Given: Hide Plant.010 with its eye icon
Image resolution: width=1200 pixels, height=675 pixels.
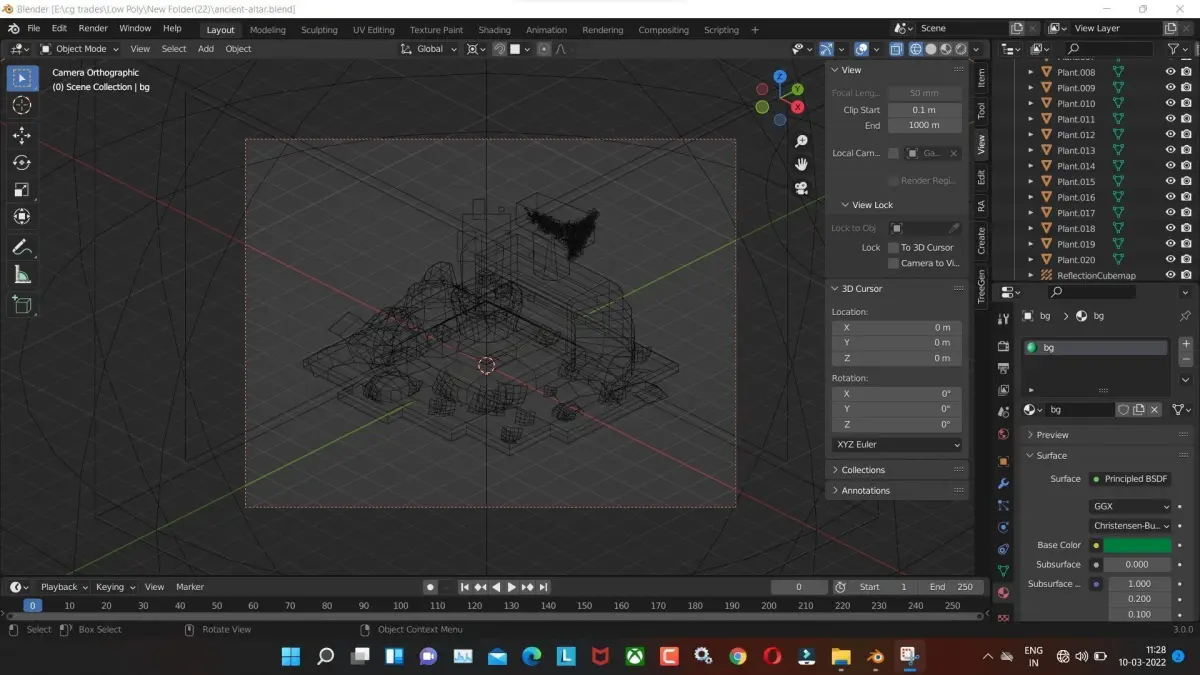Looking at the screenshot, I should (1170, 103).
